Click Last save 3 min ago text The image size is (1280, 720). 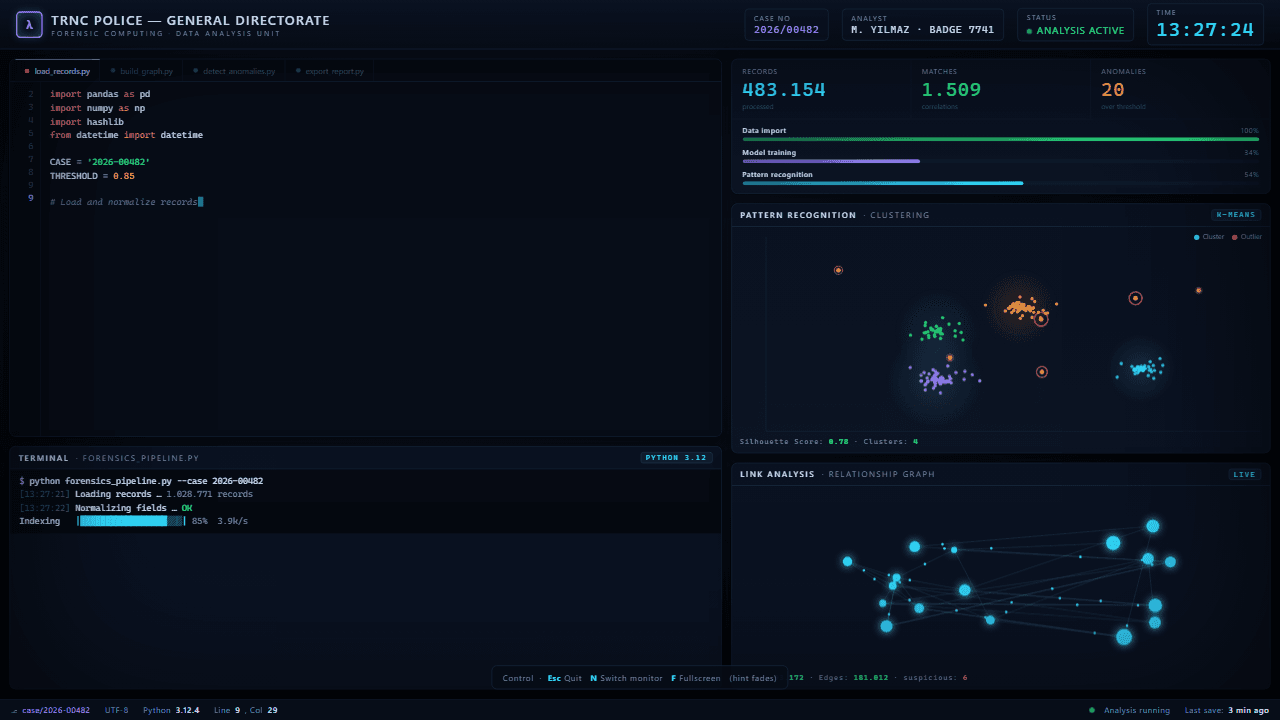coord(1226,710)
